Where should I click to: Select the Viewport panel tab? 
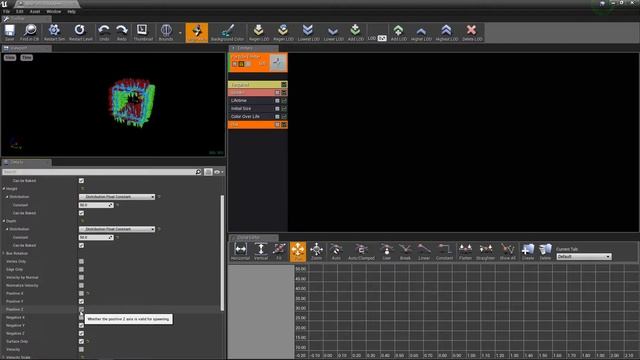[26, 48]
